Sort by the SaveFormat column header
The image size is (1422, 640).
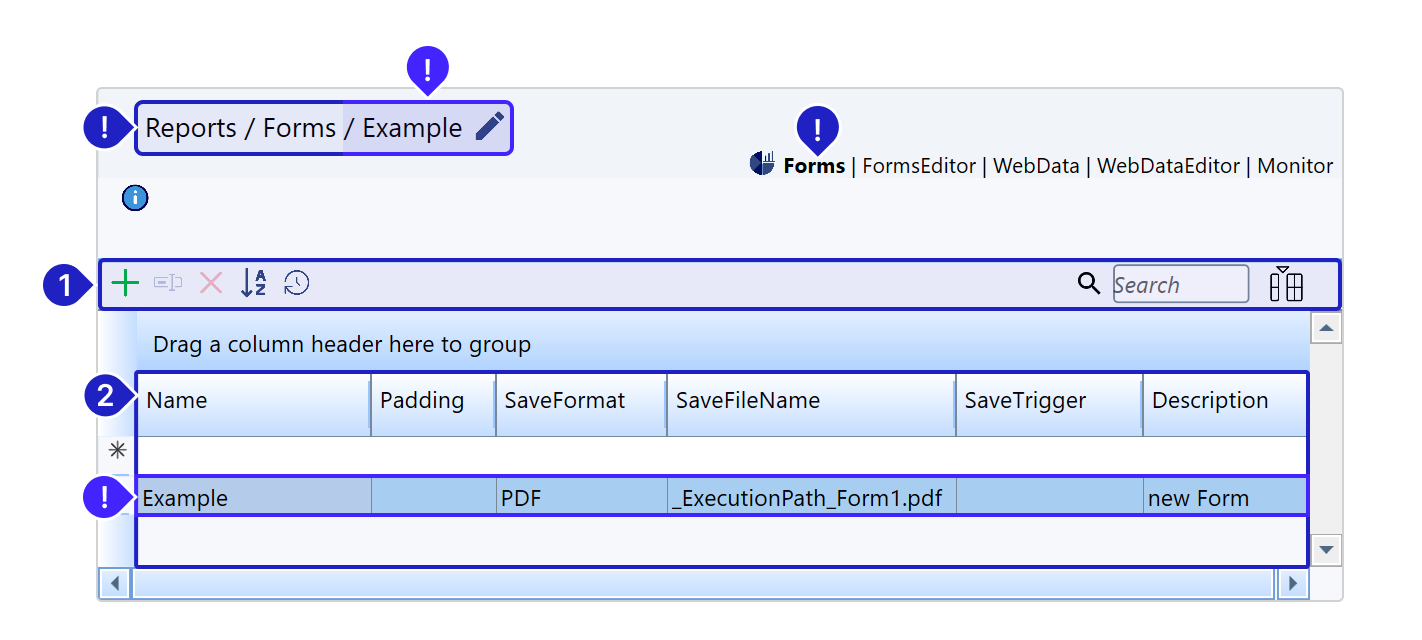(581, 405)
